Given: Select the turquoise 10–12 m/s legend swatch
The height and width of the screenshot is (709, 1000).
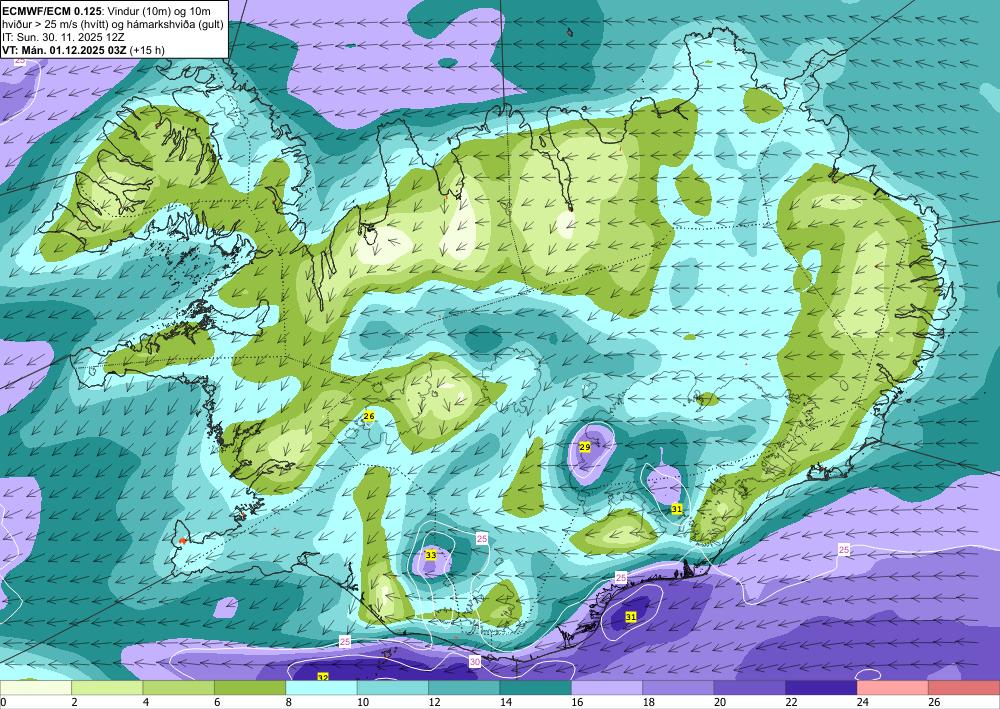Looking at the screenshot, I should pyautogui.click(x=393, y=688).
